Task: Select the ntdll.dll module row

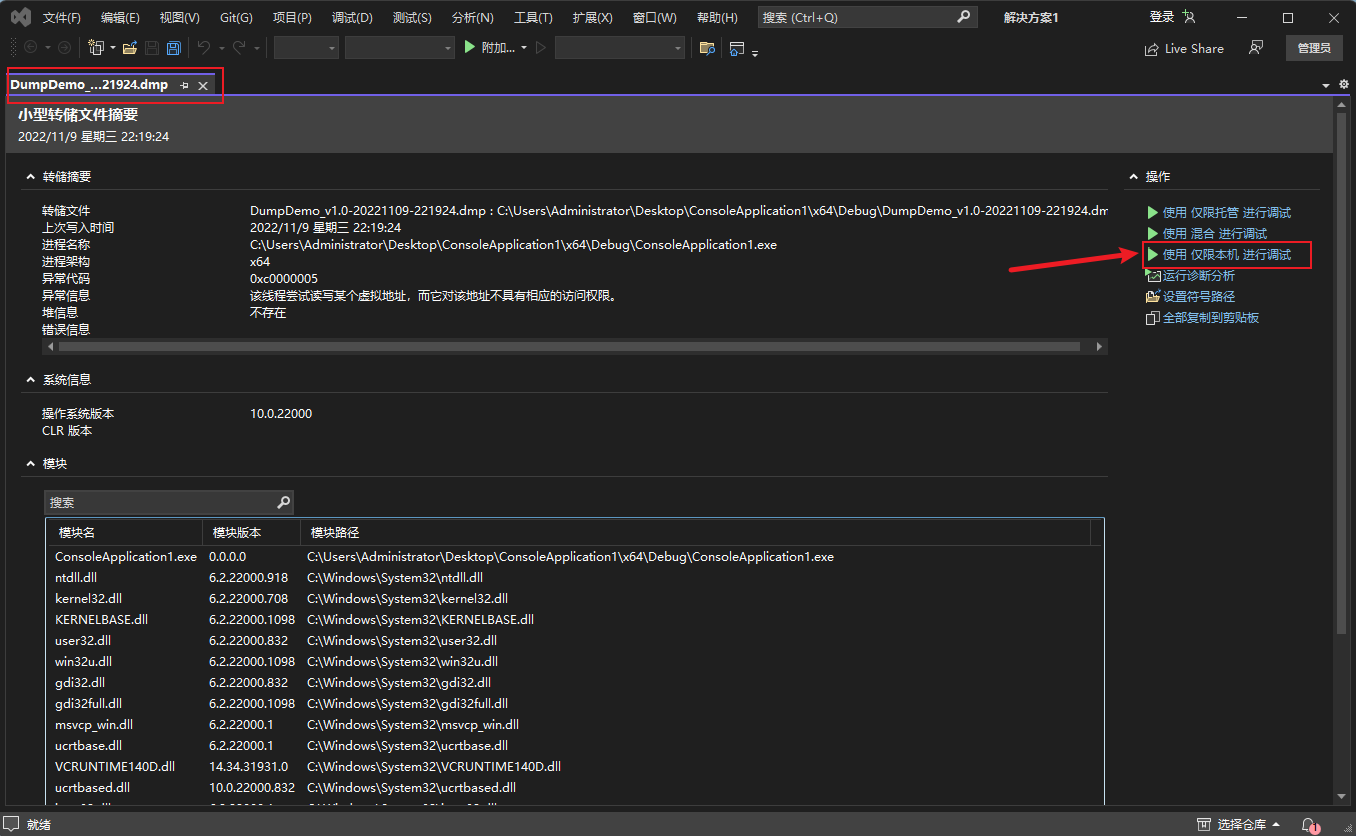Action: click(x=76, y=578)
